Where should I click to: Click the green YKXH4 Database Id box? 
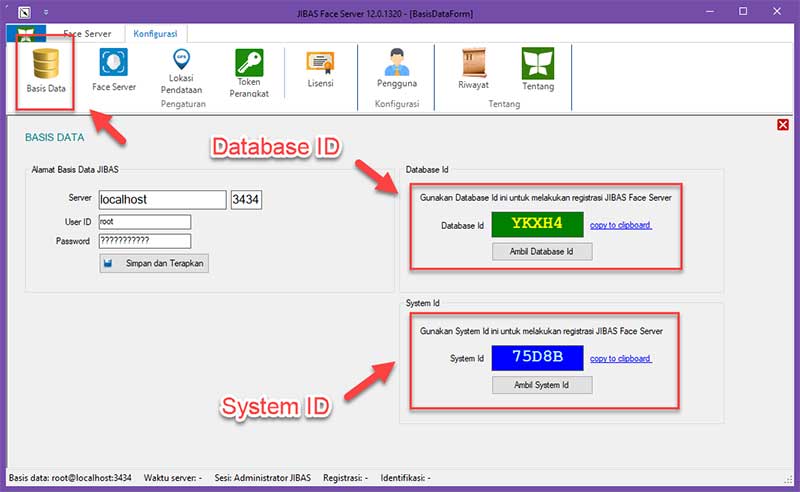[537, 225]
